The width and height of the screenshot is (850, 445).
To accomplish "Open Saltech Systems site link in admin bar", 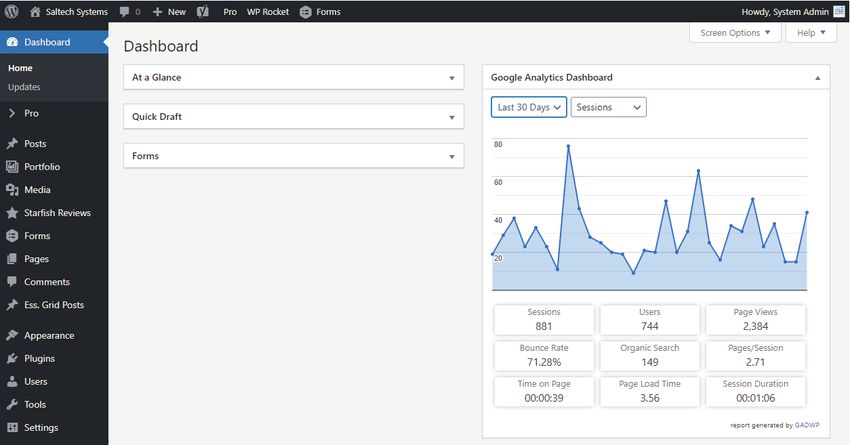I will tap(76, 11).
